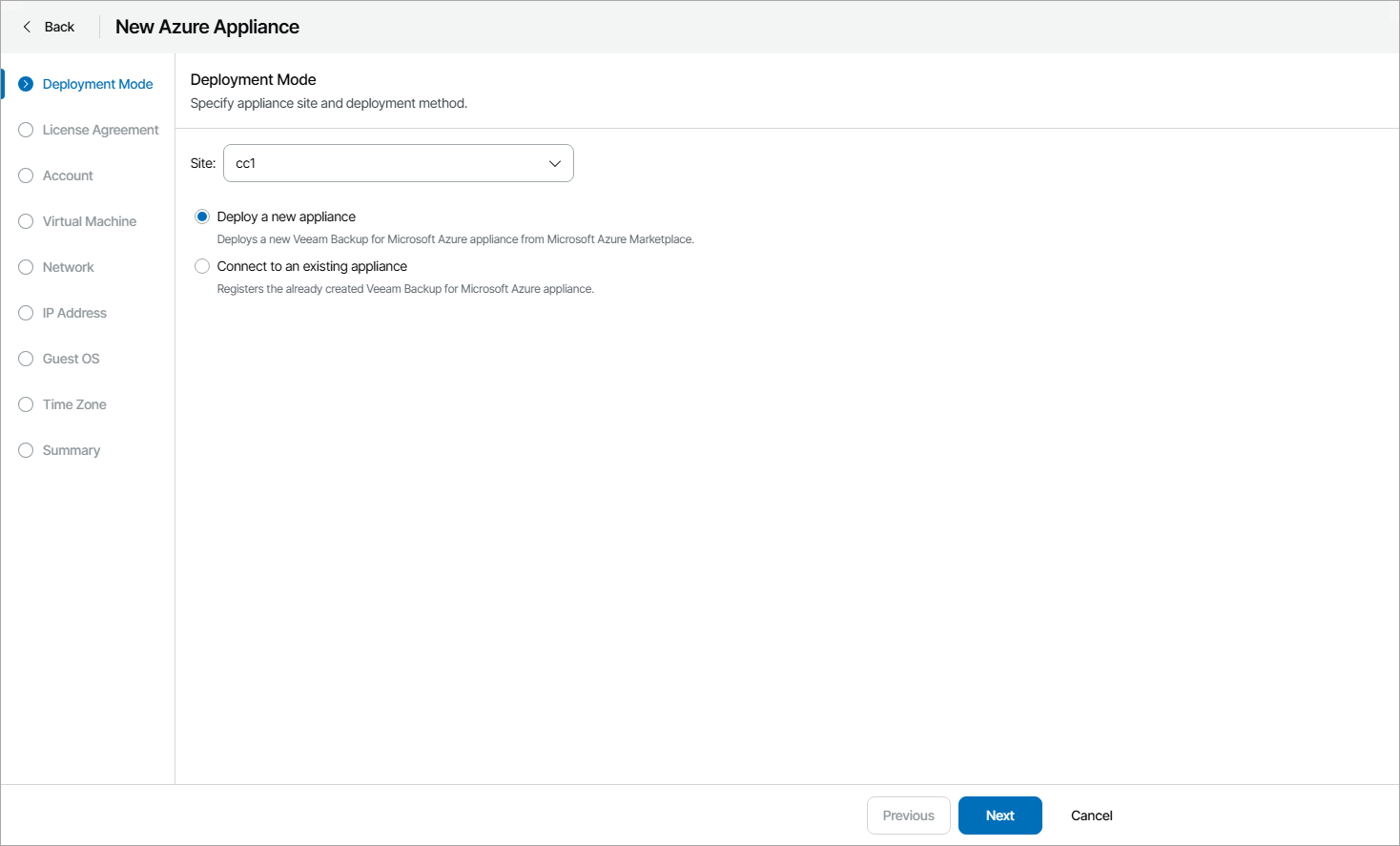The image size is (1400, 846).
Task: Click the License Agreement step circle icon
Action: click(x=26, y=130)
